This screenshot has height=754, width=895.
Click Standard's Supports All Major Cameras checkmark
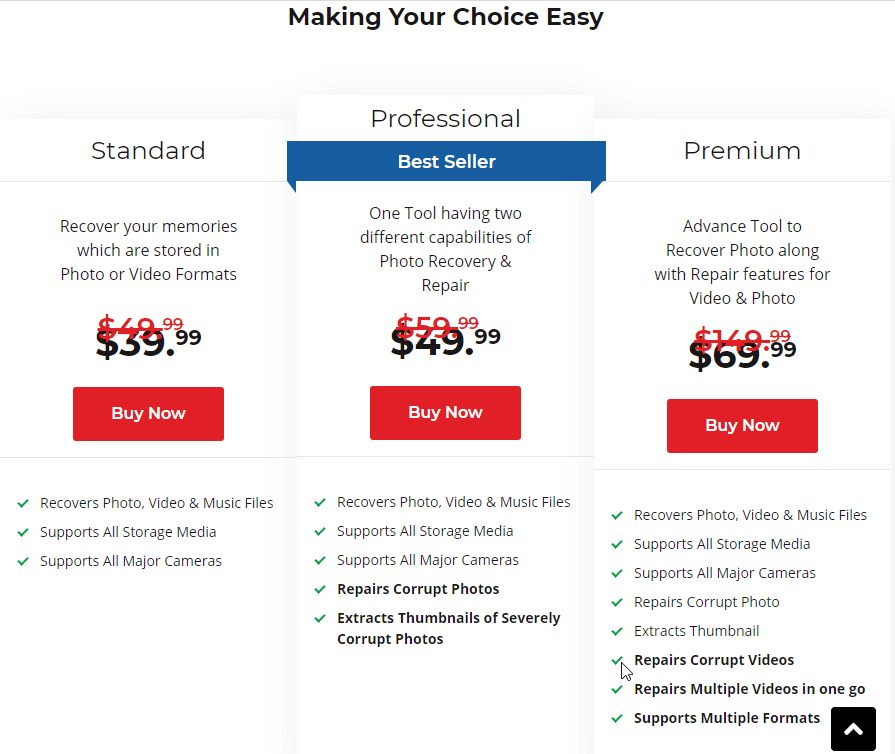coord(23,561)
